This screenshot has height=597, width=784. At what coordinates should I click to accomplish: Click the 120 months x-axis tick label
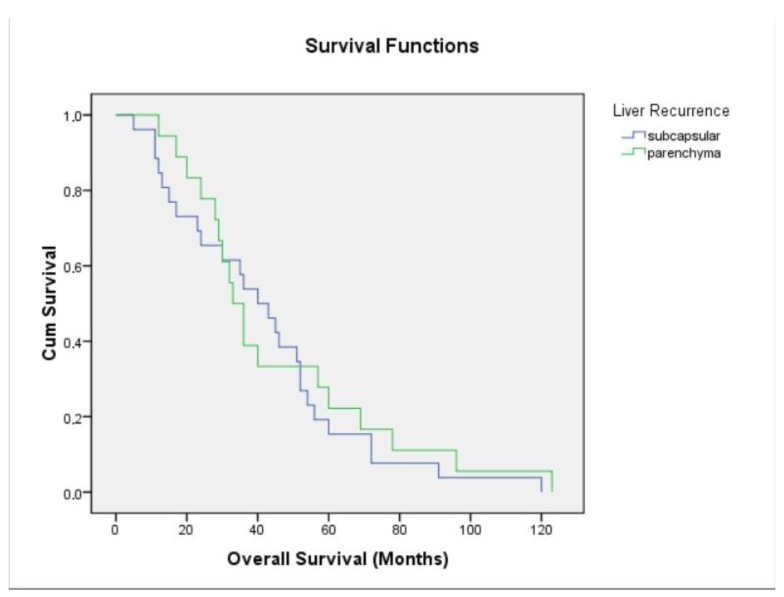click(541, 530)
